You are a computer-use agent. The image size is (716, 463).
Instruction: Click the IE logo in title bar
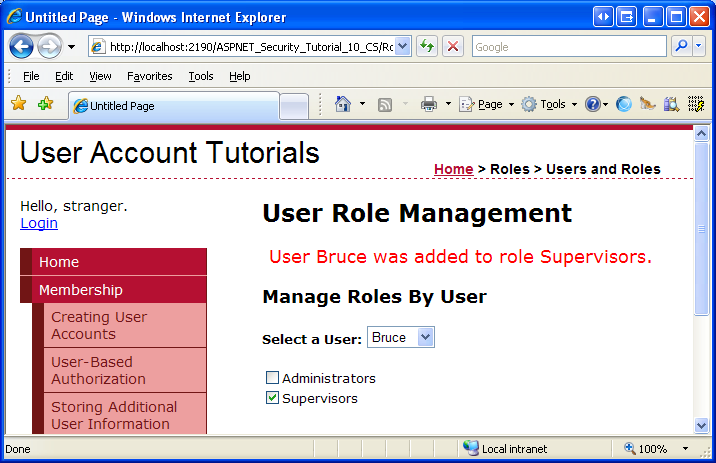pos(14,17)
